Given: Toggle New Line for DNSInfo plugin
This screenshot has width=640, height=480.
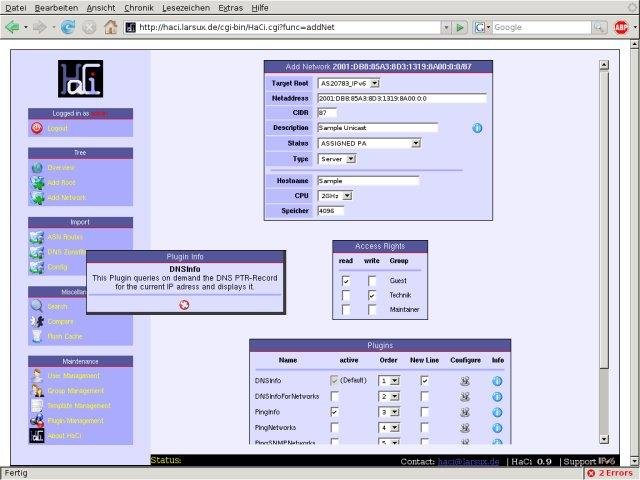Looking at the screenshot, I should [424, 381].
